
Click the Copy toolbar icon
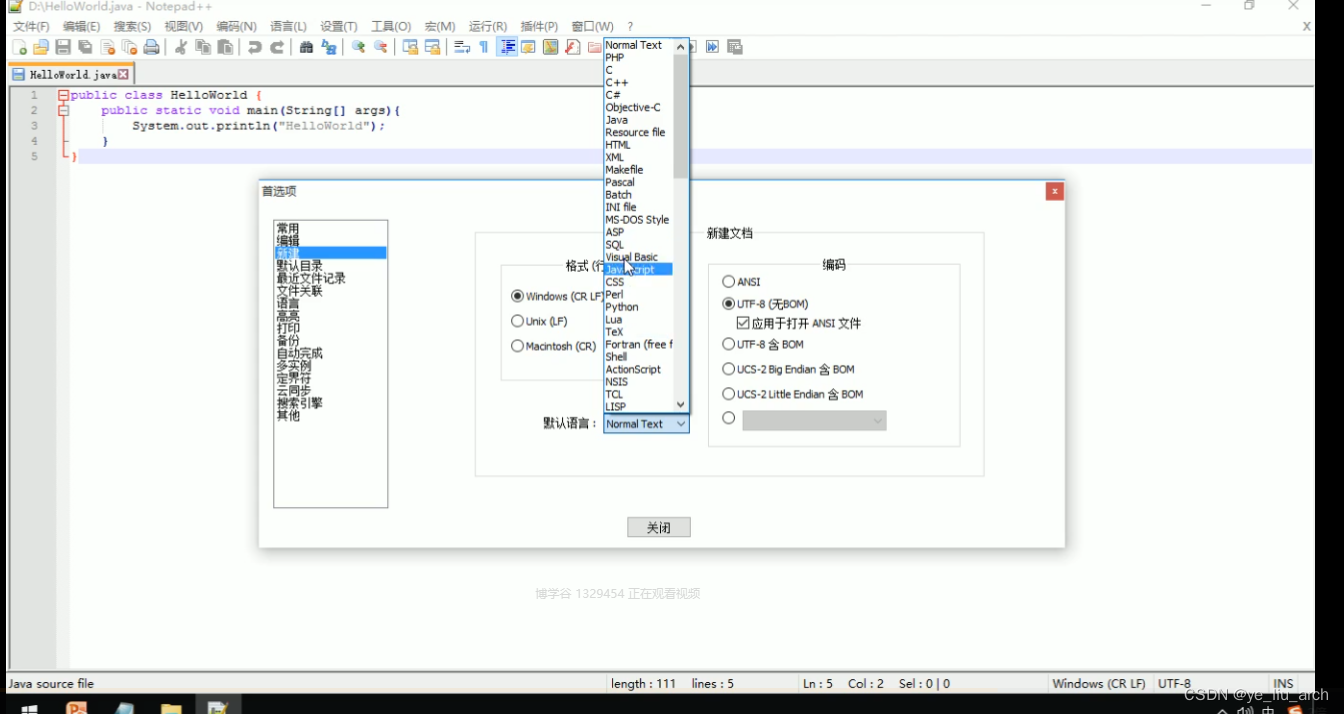[x=203, y=47]
